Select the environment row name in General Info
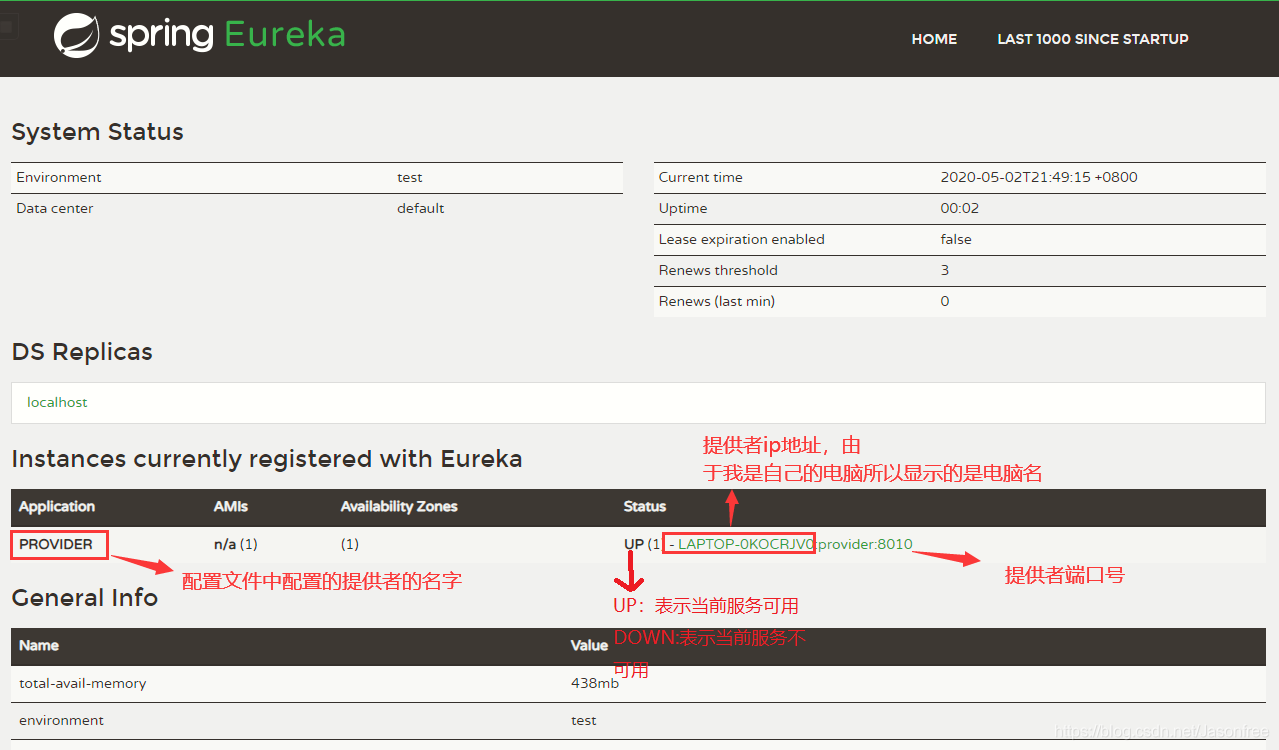1279x750 pixels. tap(61, 720)
